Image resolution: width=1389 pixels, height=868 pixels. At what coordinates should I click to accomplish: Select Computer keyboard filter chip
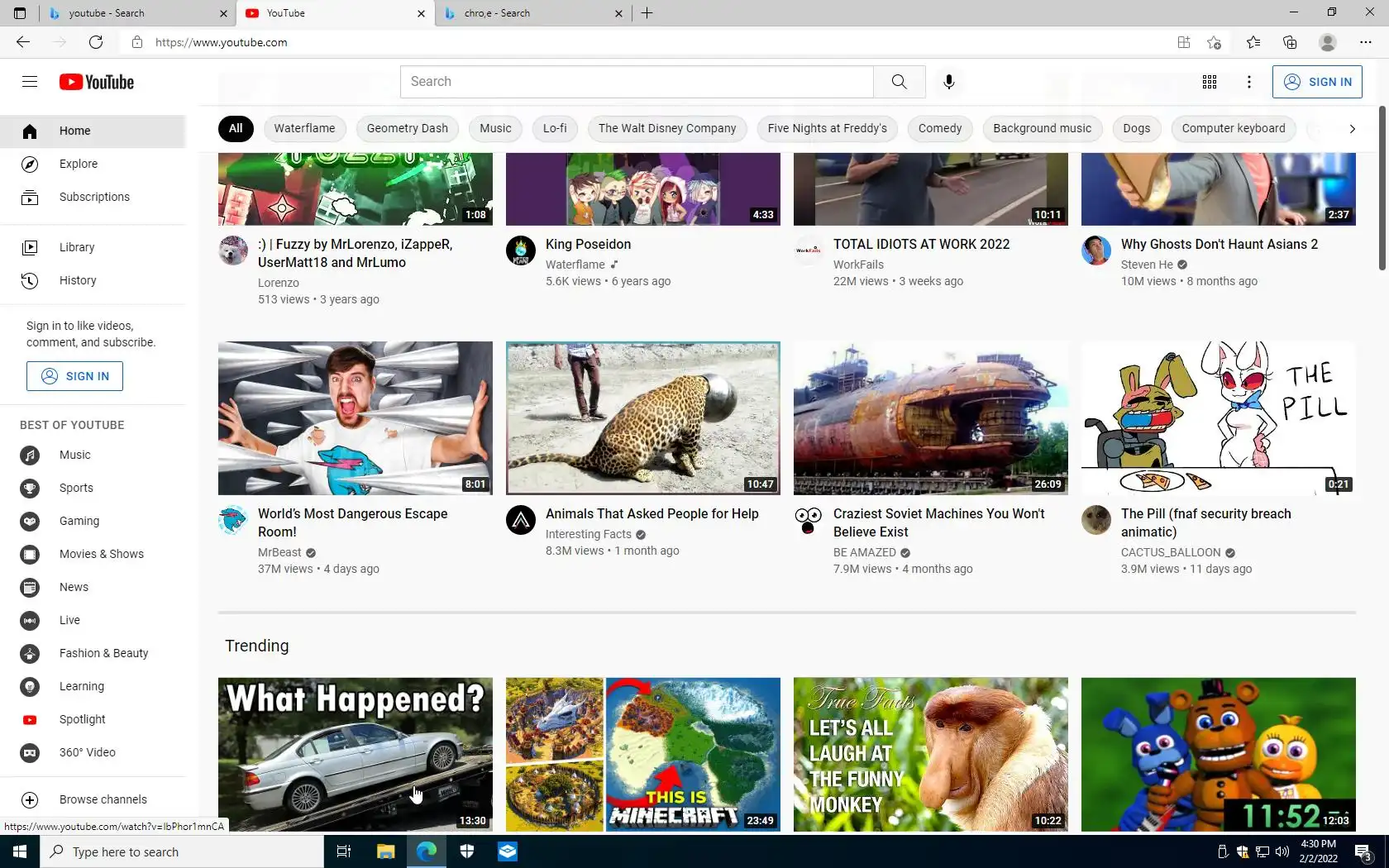[x=1234, y=128]
